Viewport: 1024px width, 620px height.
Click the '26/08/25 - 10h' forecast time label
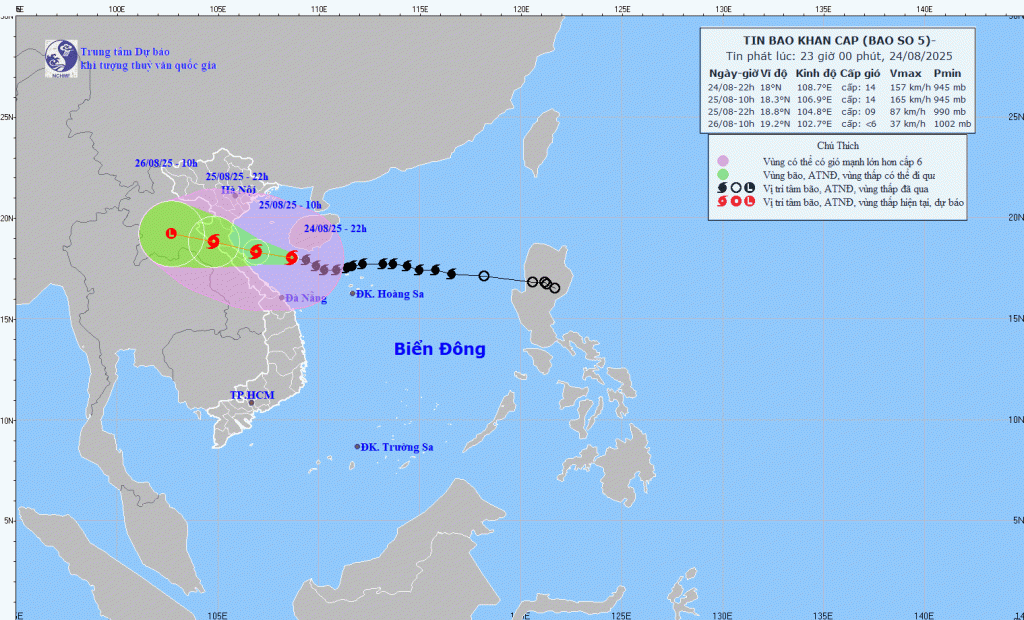[166, 163]
